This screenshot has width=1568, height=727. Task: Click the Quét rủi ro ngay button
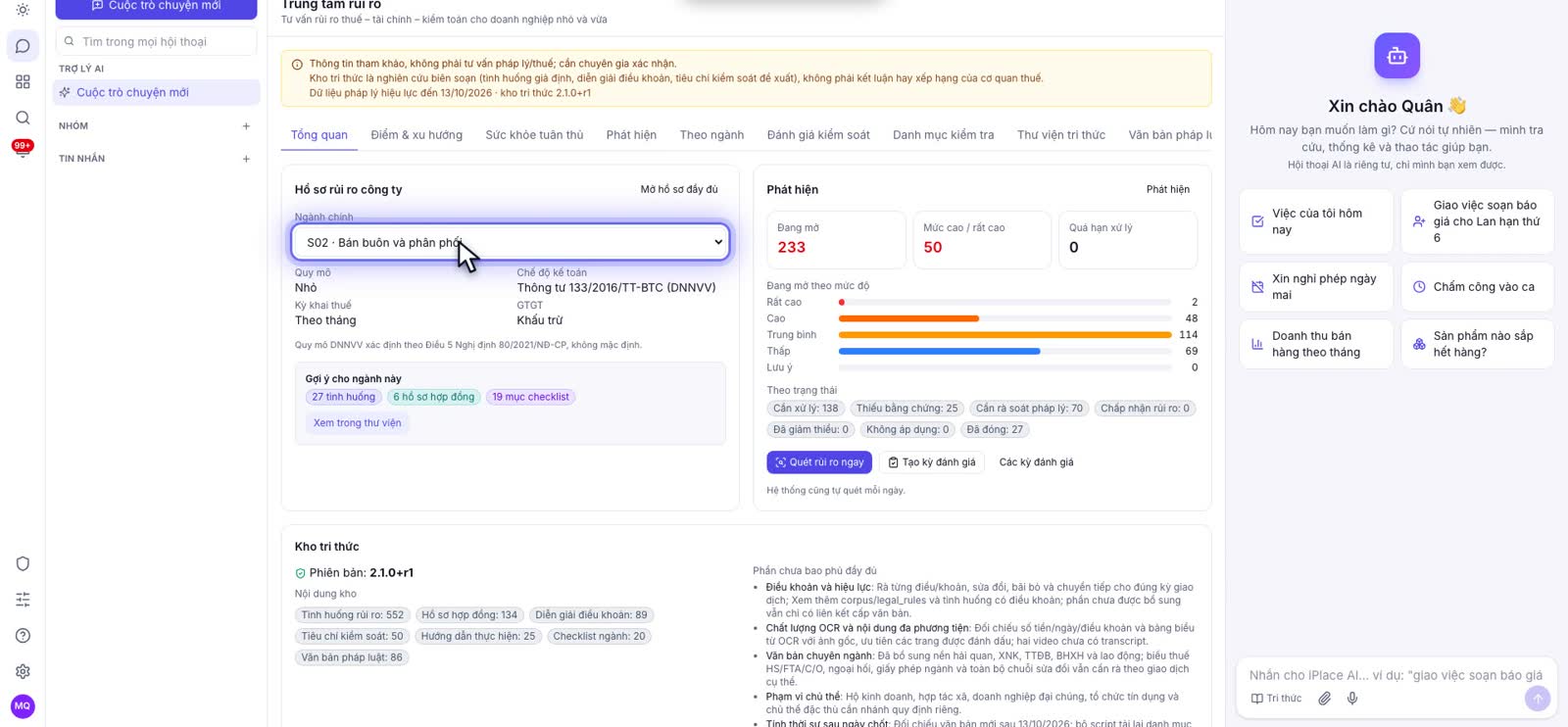pos(819,462)
